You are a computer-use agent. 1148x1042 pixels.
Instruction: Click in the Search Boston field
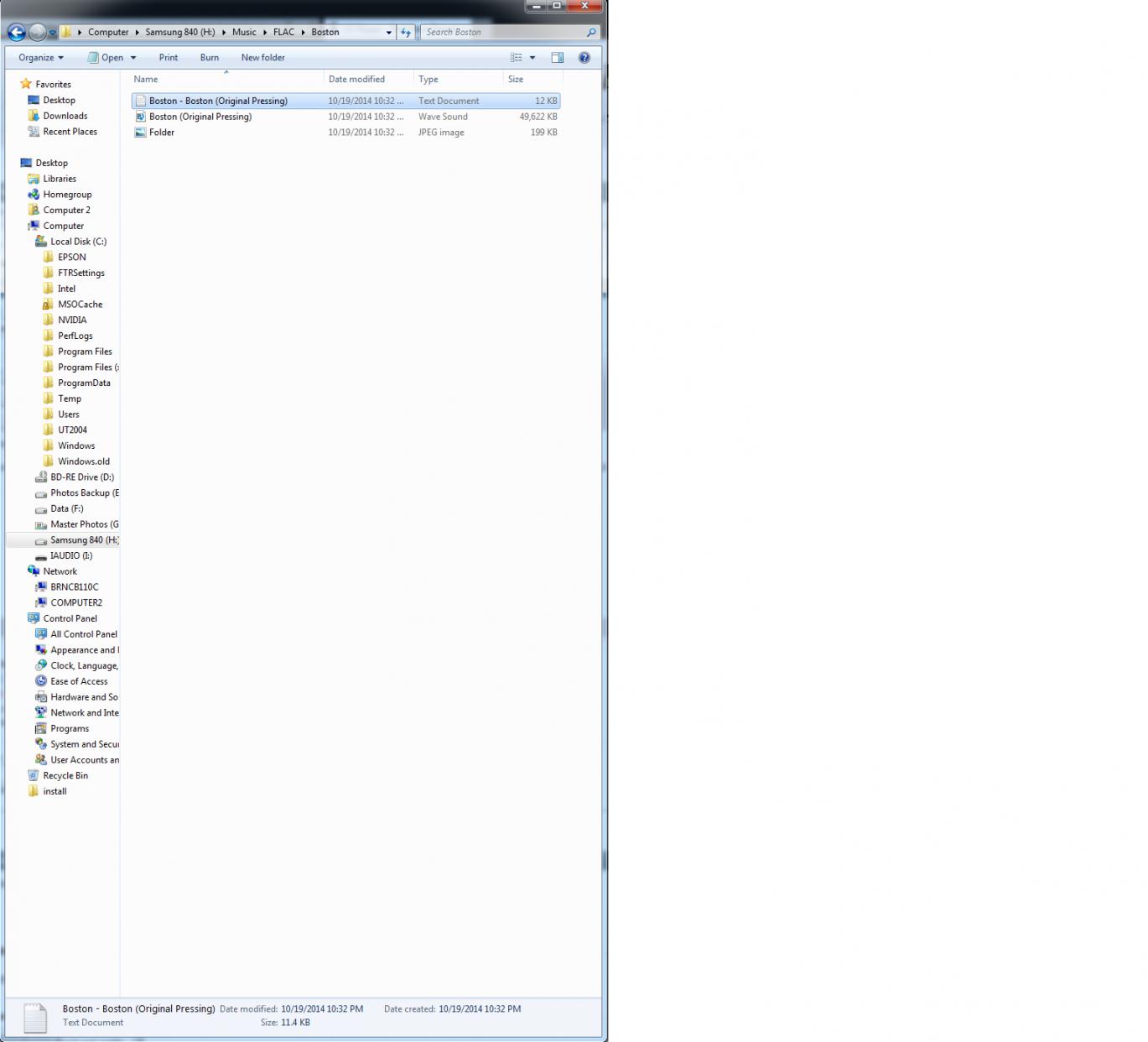tap(503, 33)
